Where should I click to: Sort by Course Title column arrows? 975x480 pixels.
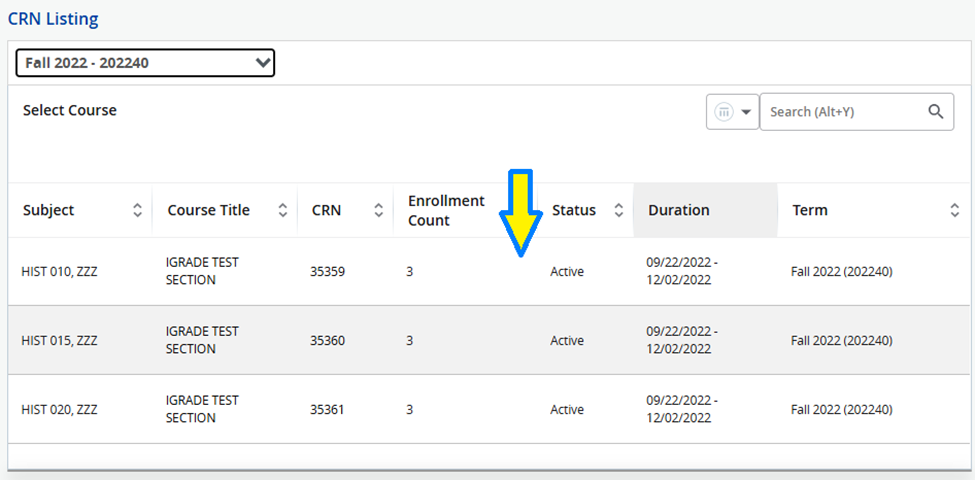(282, 210)
